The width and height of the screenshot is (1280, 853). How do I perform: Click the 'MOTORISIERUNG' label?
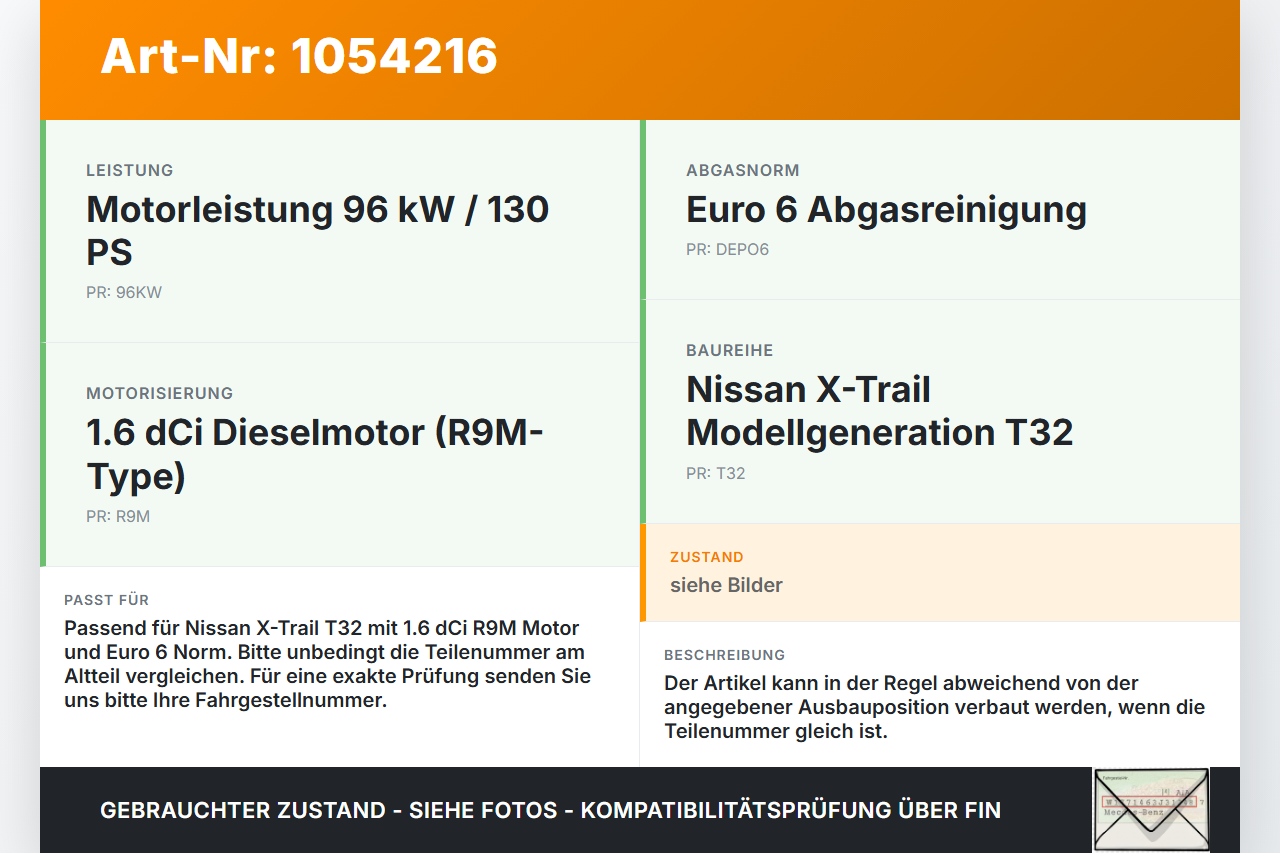[160, 393]
